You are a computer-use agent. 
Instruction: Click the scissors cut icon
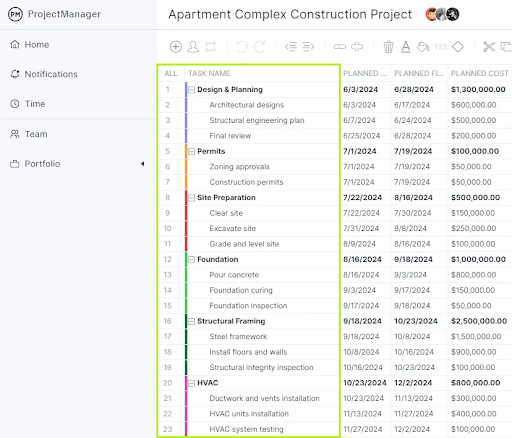click(x=489, y=47)
